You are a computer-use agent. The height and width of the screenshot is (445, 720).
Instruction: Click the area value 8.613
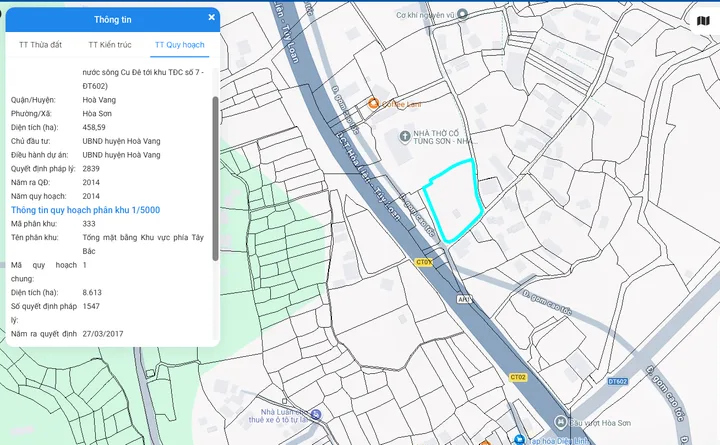tap(92, 293)
